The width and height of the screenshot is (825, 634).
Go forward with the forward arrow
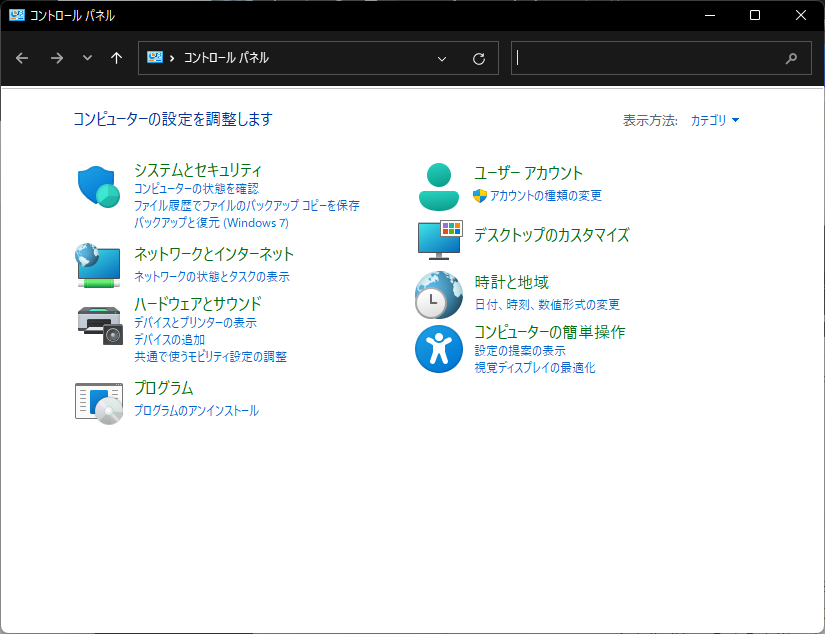(57, 58)
